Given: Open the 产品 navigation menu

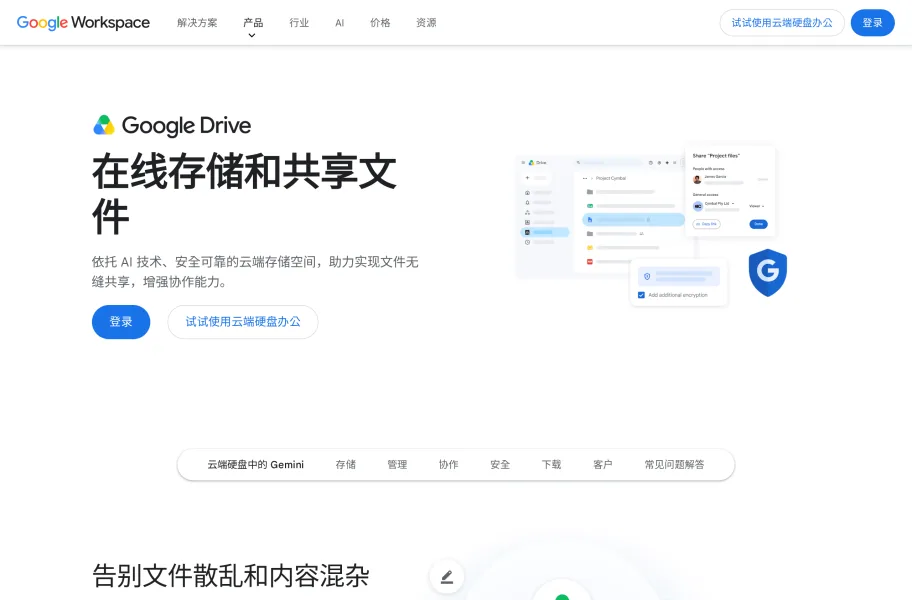Looking at the screenshot, I should (253, 23).
